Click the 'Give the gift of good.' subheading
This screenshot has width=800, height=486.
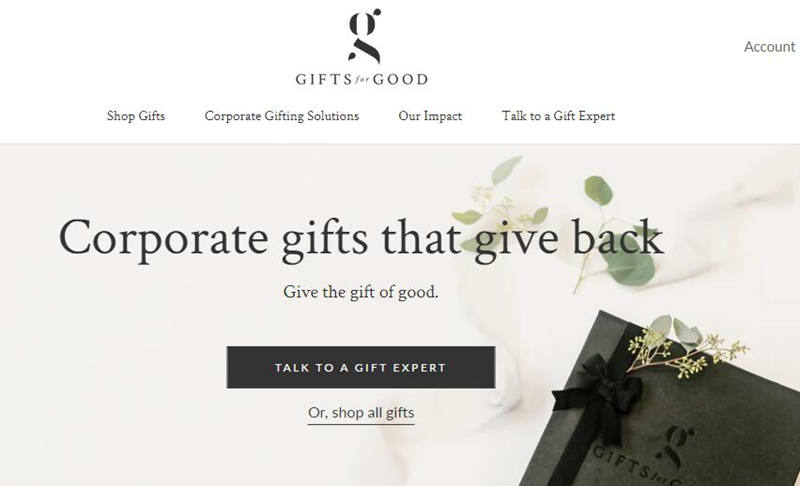pos(361,292)
